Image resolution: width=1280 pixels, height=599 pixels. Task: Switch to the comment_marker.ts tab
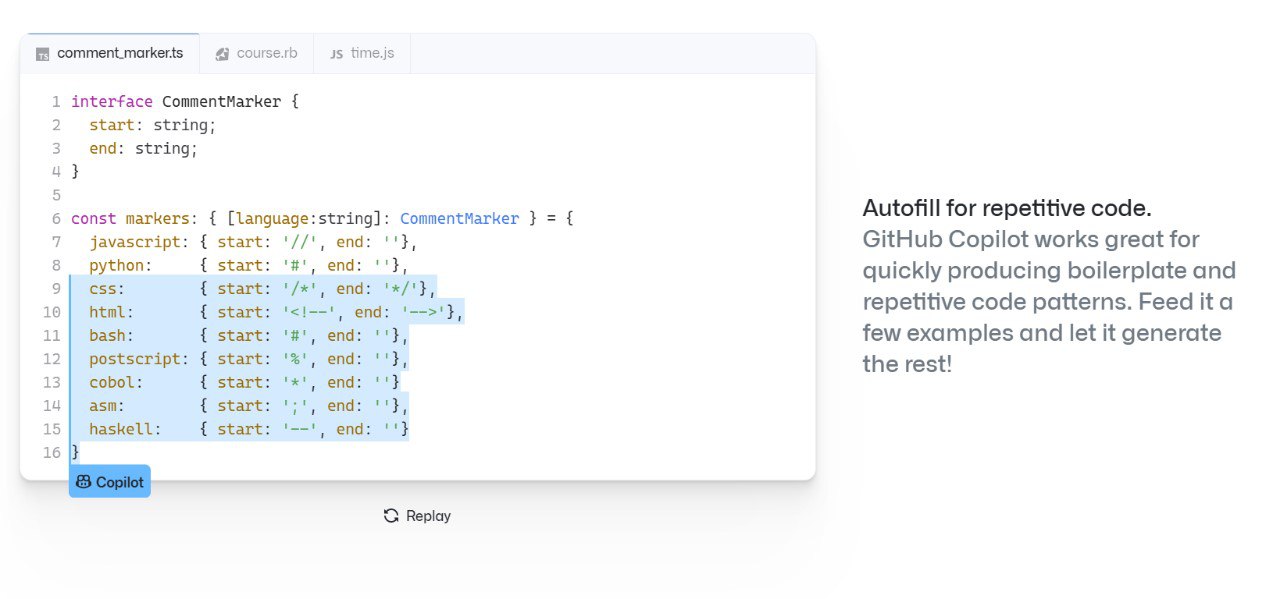tap(110, 53)
